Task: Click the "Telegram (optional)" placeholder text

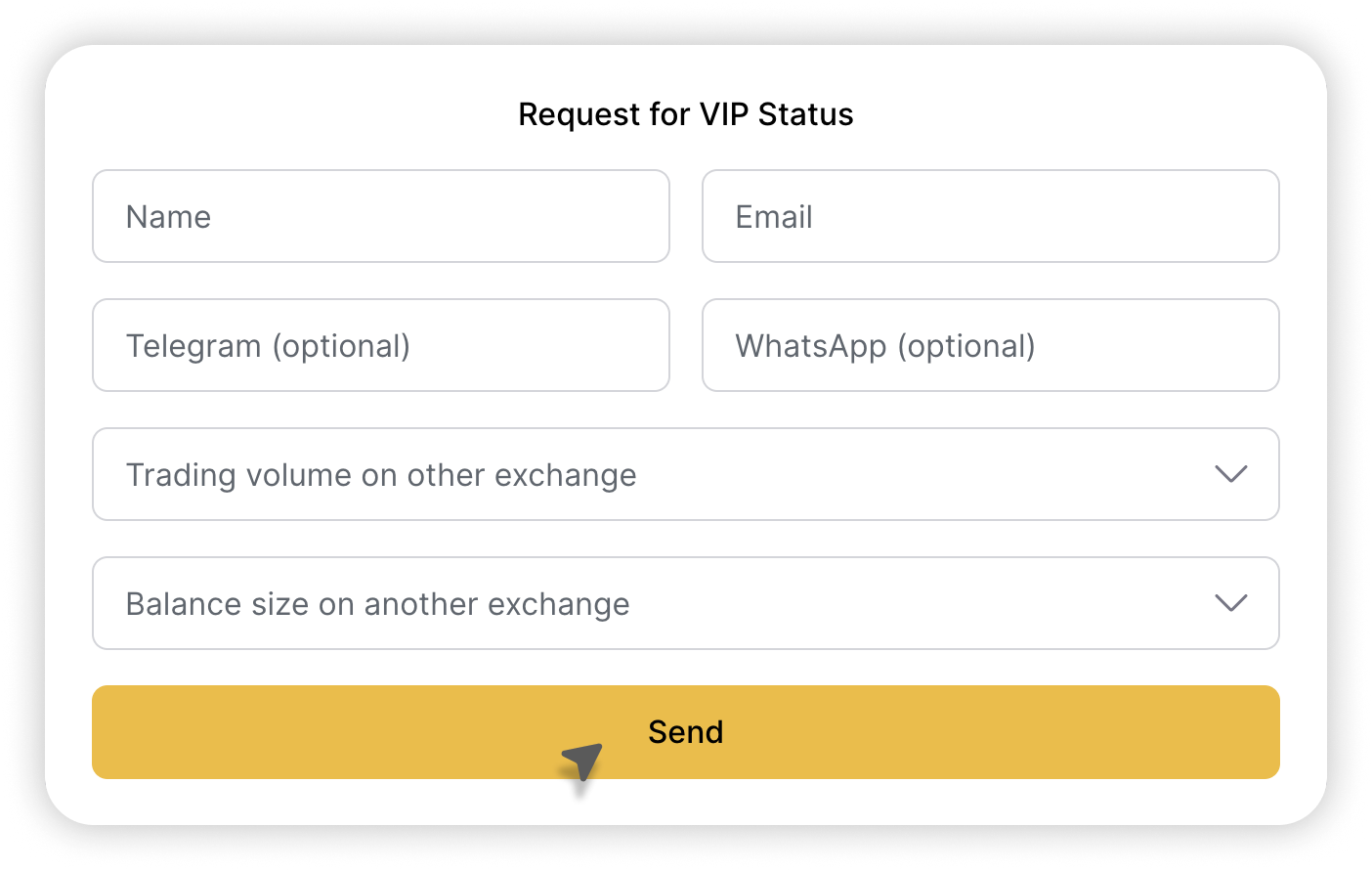Action: (268, 346)
